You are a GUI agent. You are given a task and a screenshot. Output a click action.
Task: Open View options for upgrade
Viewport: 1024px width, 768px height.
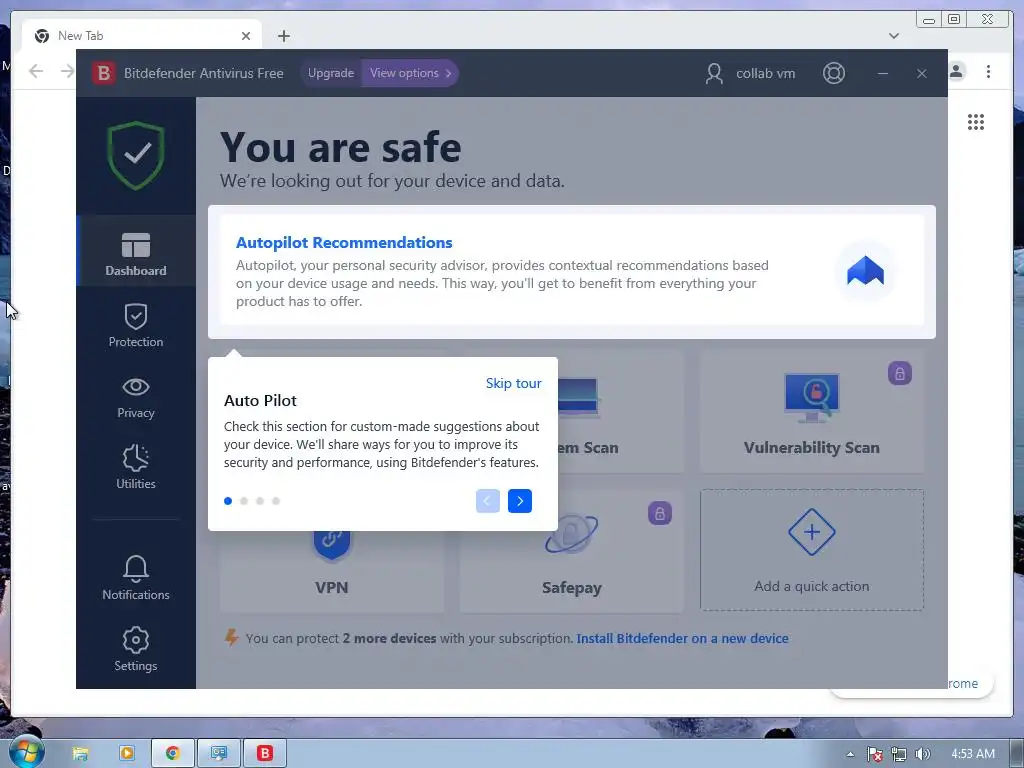410,73
